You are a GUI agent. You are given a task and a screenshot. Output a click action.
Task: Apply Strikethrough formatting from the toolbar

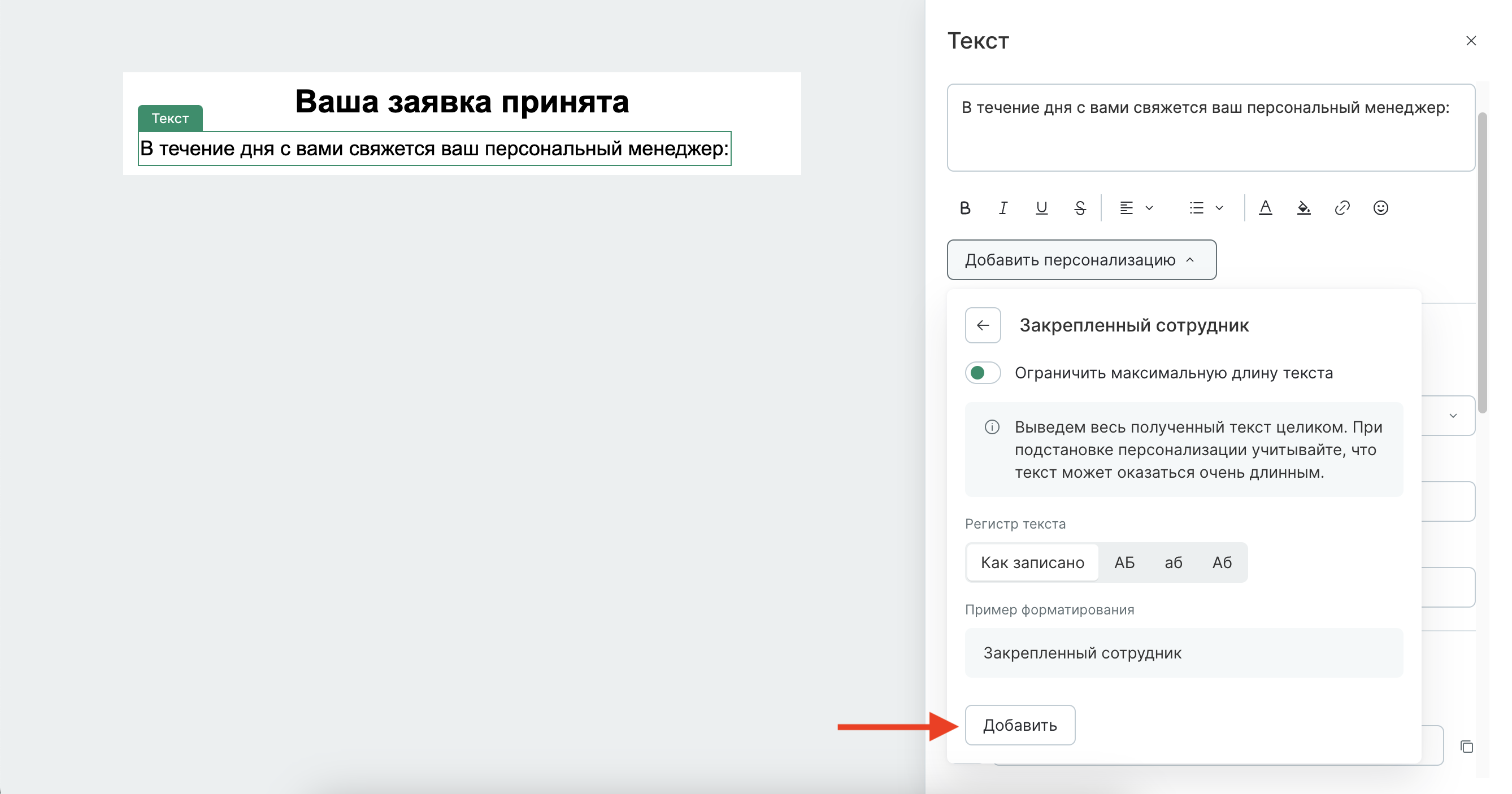[x=1080, y=208]
